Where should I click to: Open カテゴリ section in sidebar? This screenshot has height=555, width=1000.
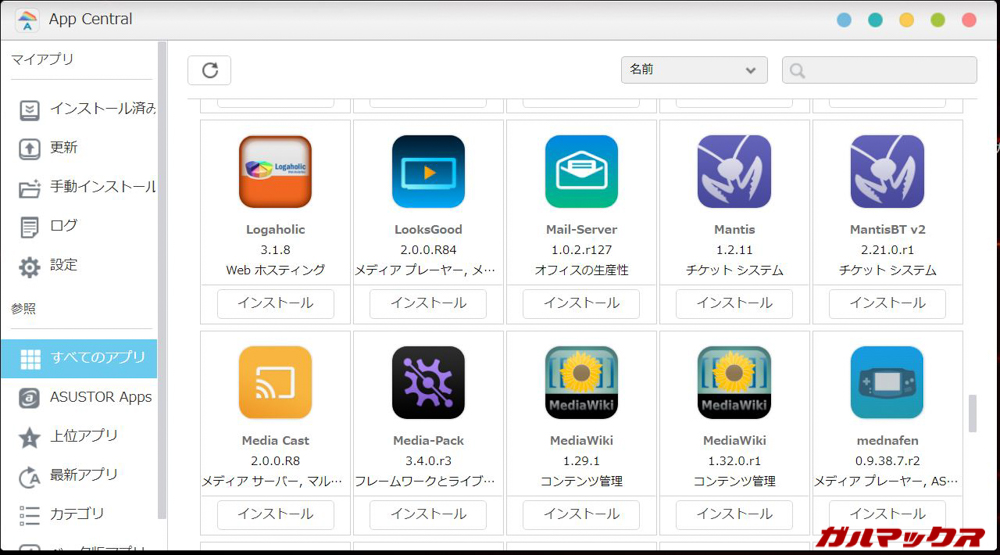click(x=76, y=514)
